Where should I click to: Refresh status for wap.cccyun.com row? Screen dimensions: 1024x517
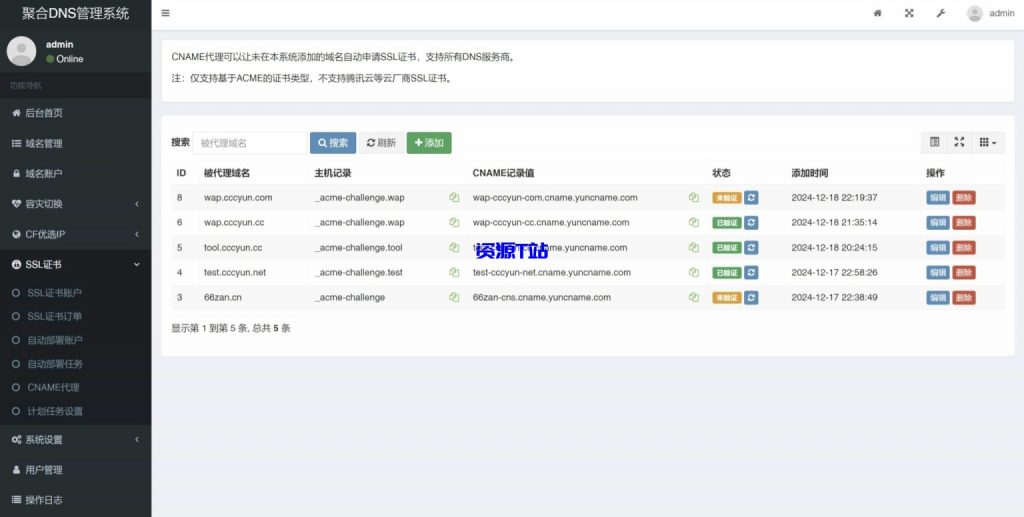pos(751,197)
